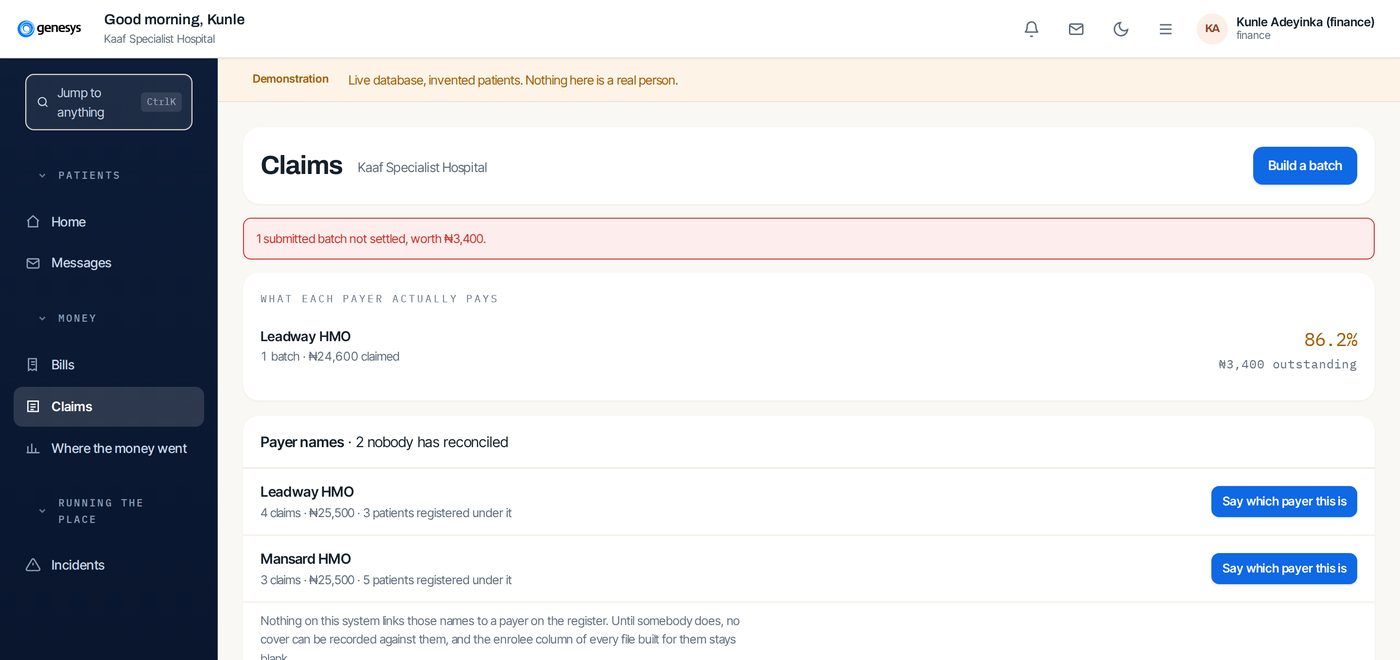Viewport: 1400px width, 660px height.
Task: Click the Incidents warning triangle icon
Action: coord(33,565)
